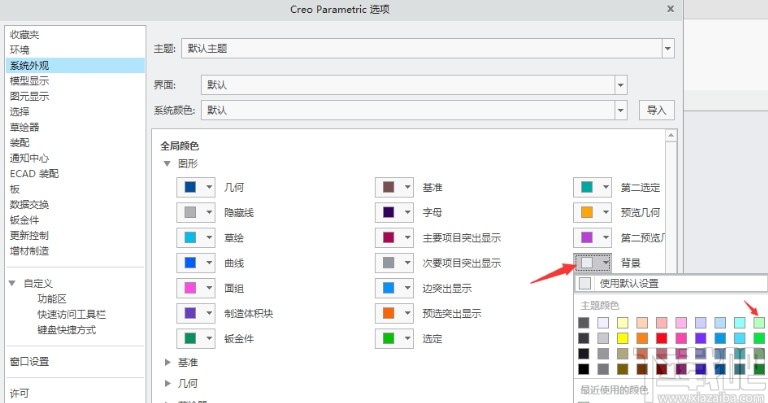Open 快速访问工具栏 customization

tap(72, 314)
